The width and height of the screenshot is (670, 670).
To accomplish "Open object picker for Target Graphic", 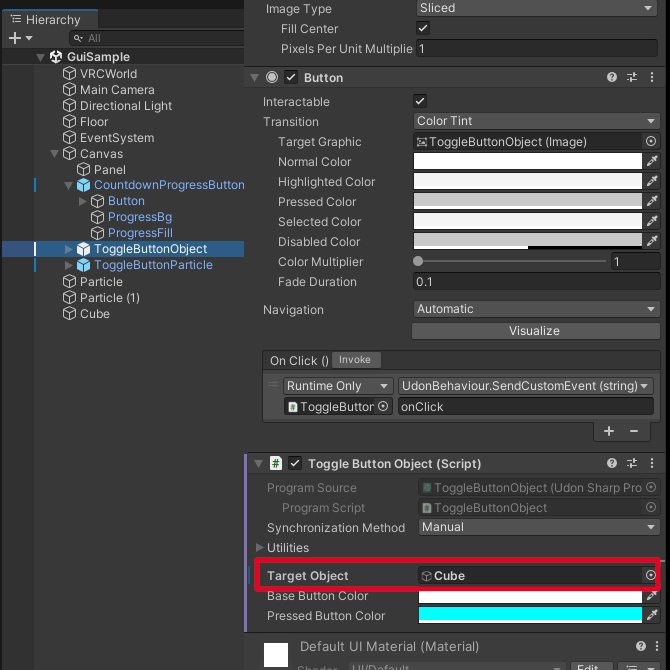I will pos(651,142).
